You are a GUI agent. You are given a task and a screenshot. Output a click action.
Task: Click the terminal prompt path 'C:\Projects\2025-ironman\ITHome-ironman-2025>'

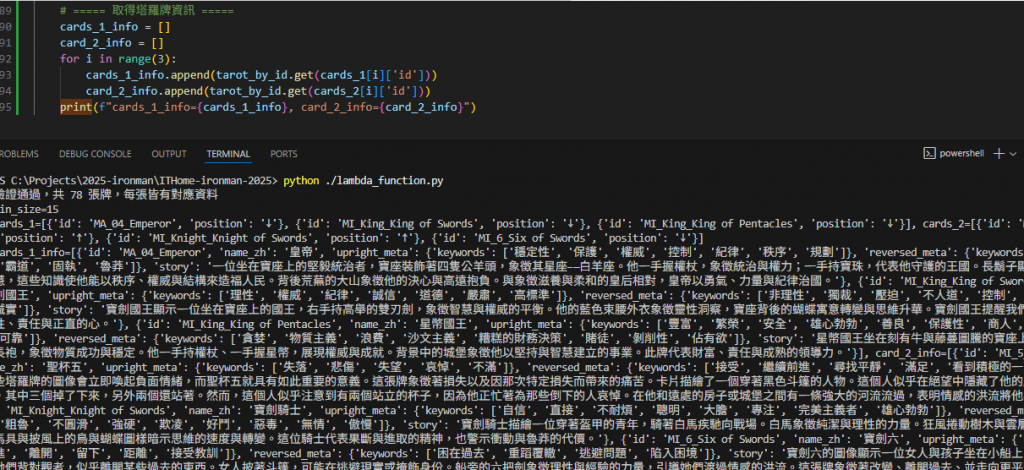point(143,181)
